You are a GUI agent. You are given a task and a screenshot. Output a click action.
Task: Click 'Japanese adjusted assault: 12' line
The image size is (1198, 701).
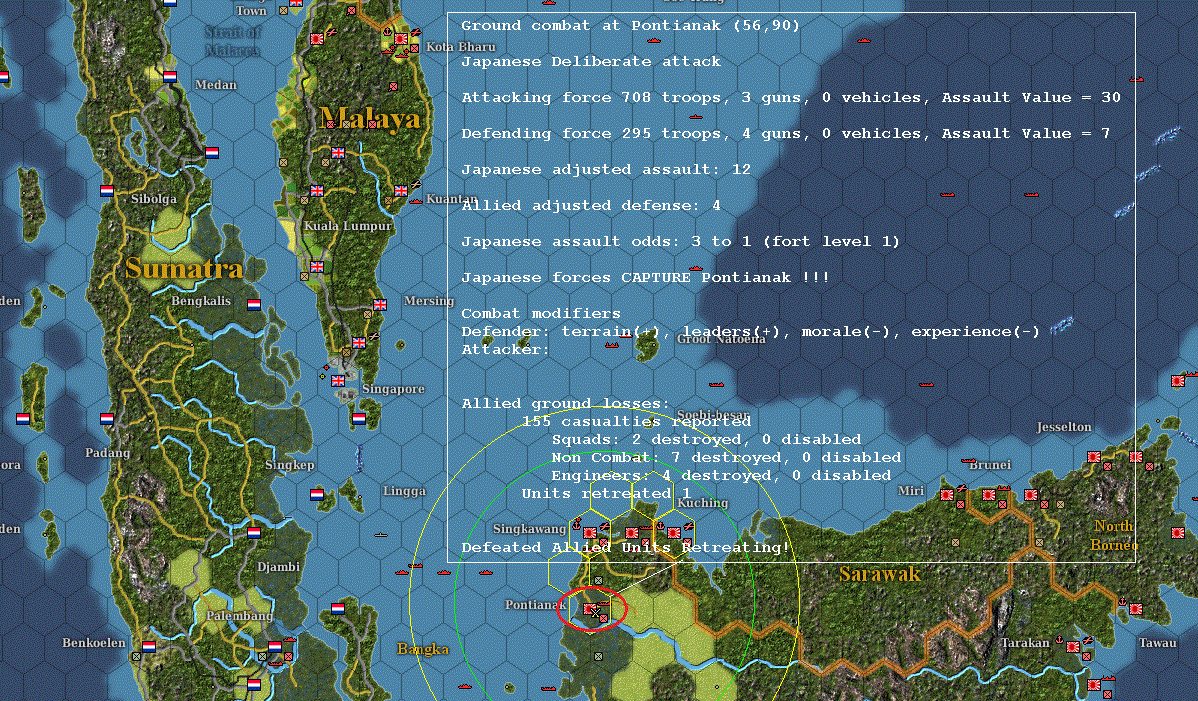[x=606, y=169]
